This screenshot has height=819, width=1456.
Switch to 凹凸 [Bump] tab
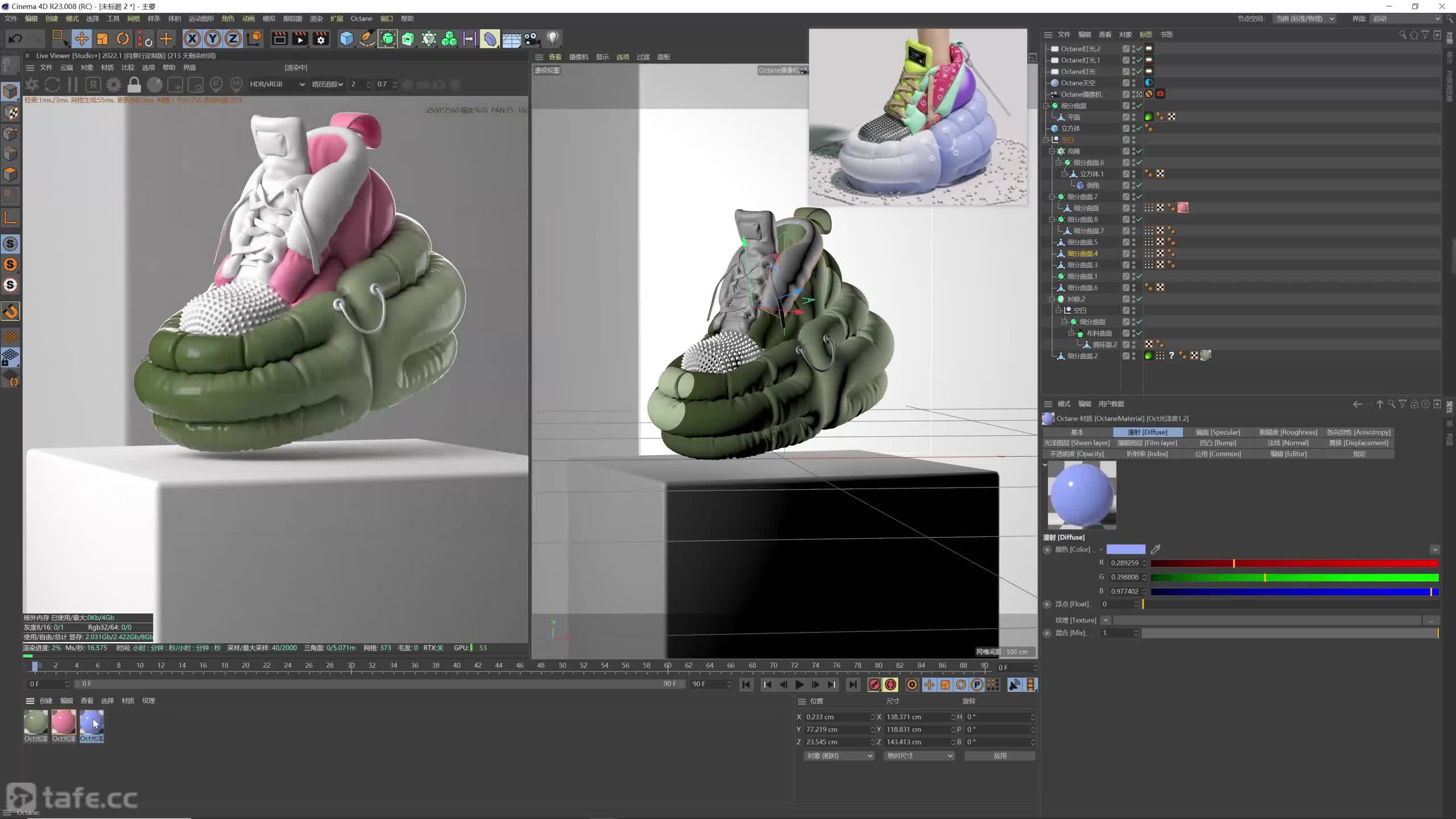click(1218, 443)
